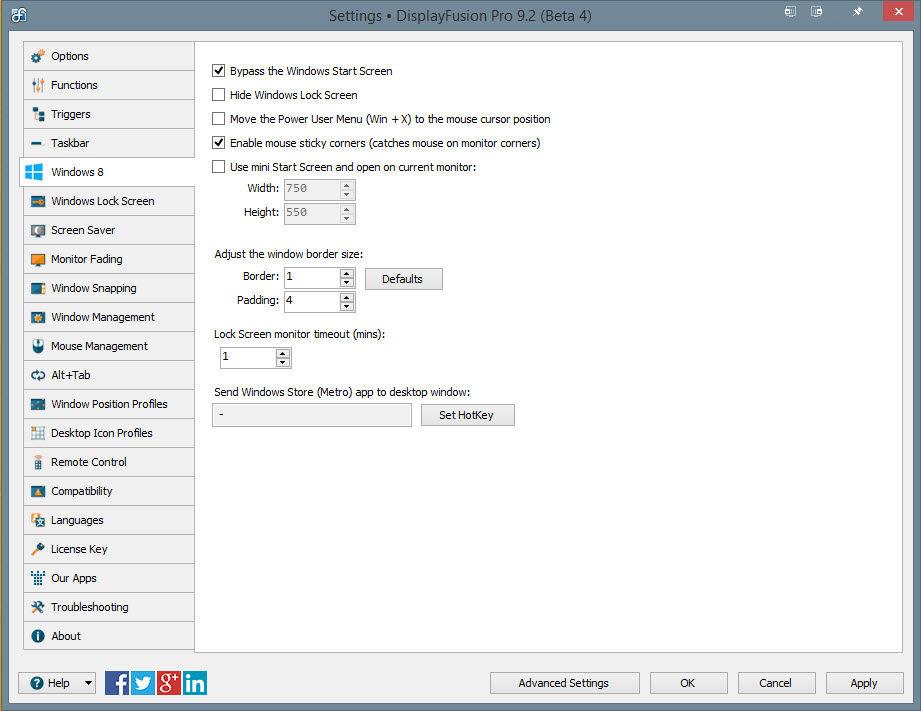Open the Facebook social link icon
The height and width of the screenshot is (711, 921).
pos(117,683)
